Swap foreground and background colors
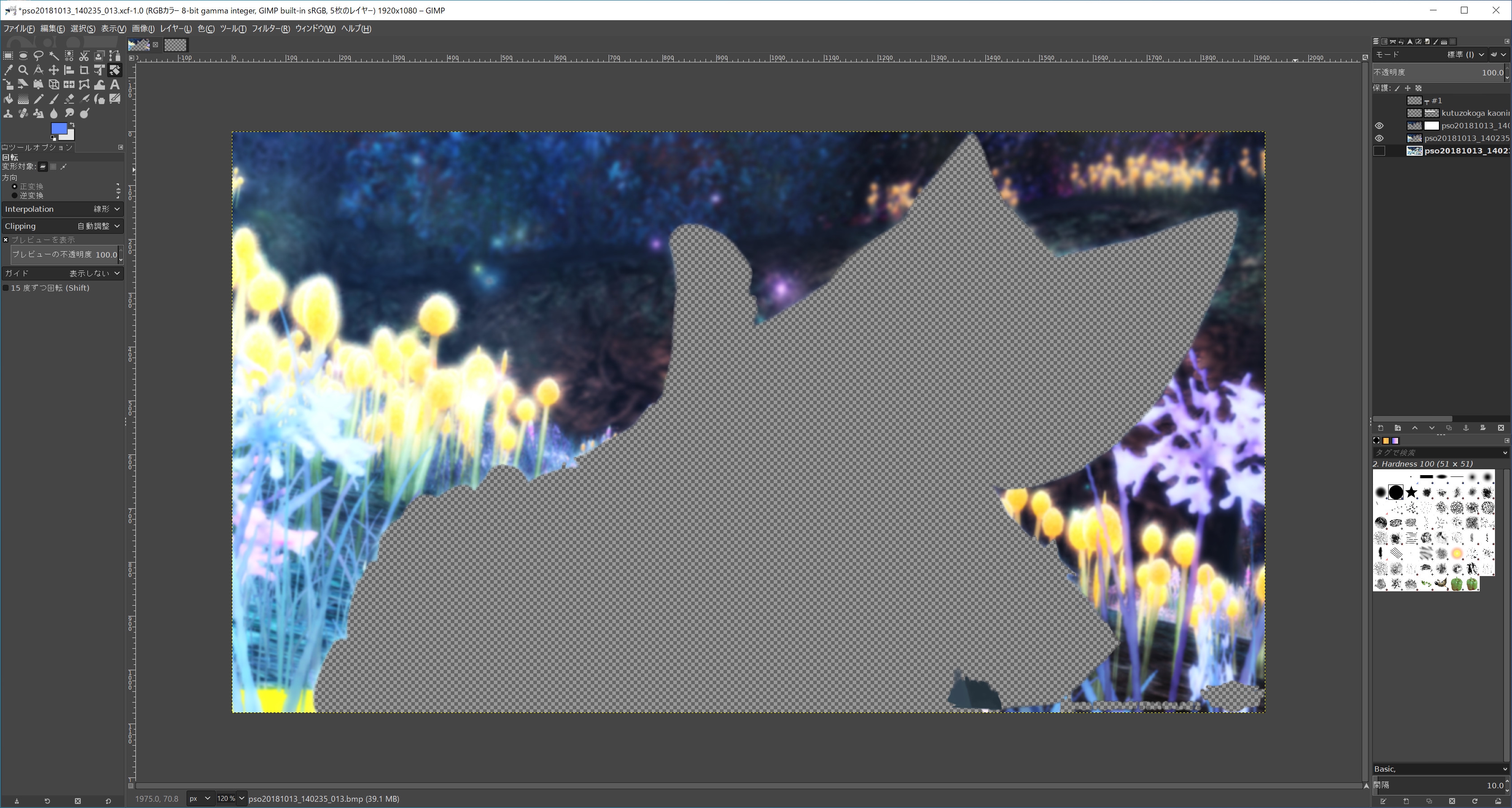 (x=72, y=124)
